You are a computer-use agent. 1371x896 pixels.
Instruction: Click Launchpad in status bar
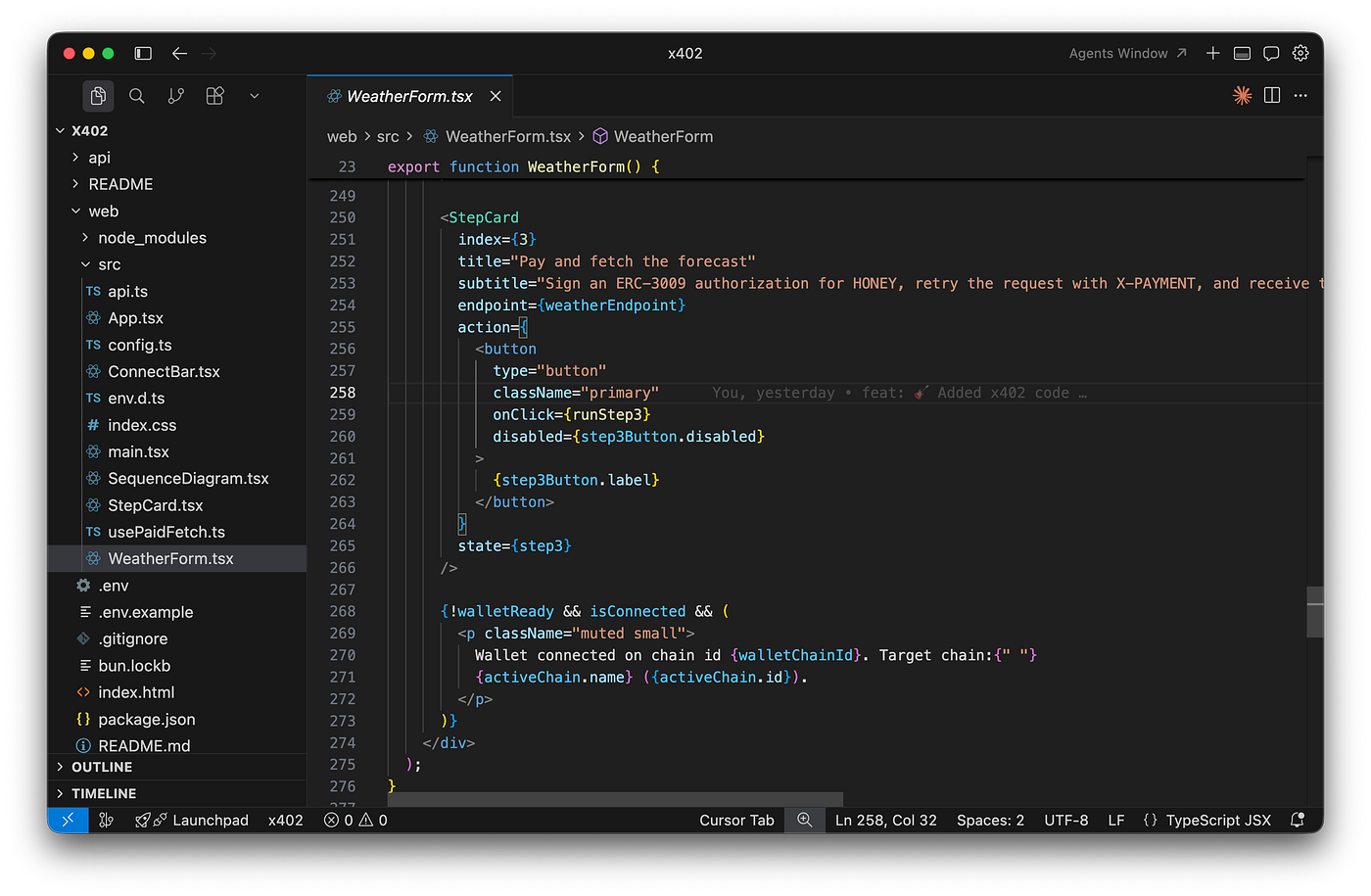click(x=192, y=820)
